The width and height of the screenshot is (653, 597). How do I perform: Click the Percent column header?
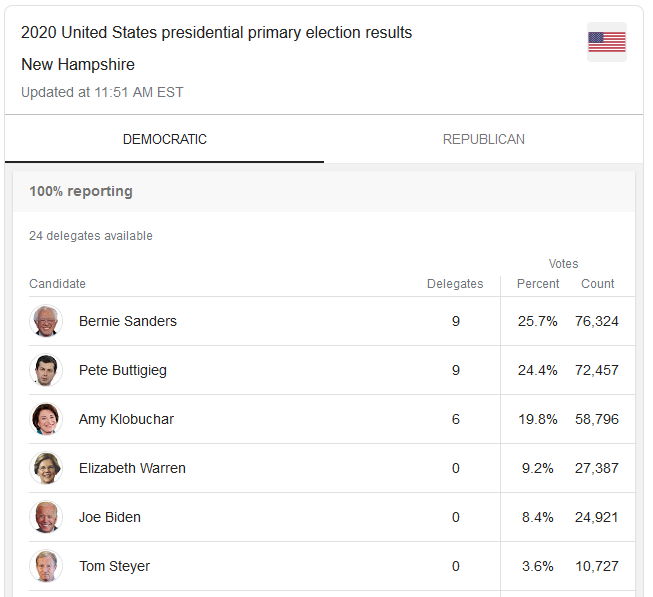(538, 284)
